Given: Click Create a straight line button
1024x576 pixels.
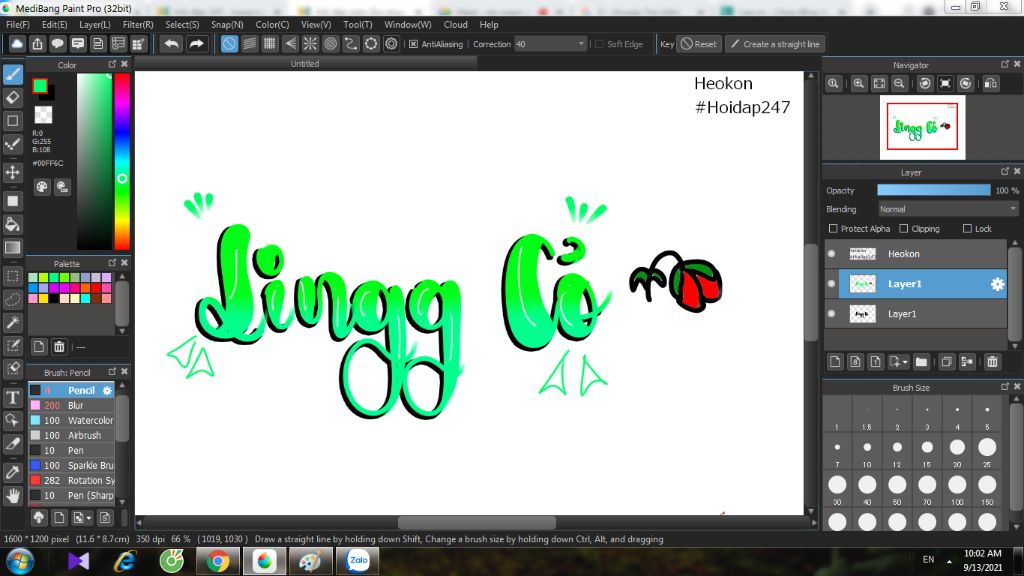Looking at the screenshot, I should point(775,44).
